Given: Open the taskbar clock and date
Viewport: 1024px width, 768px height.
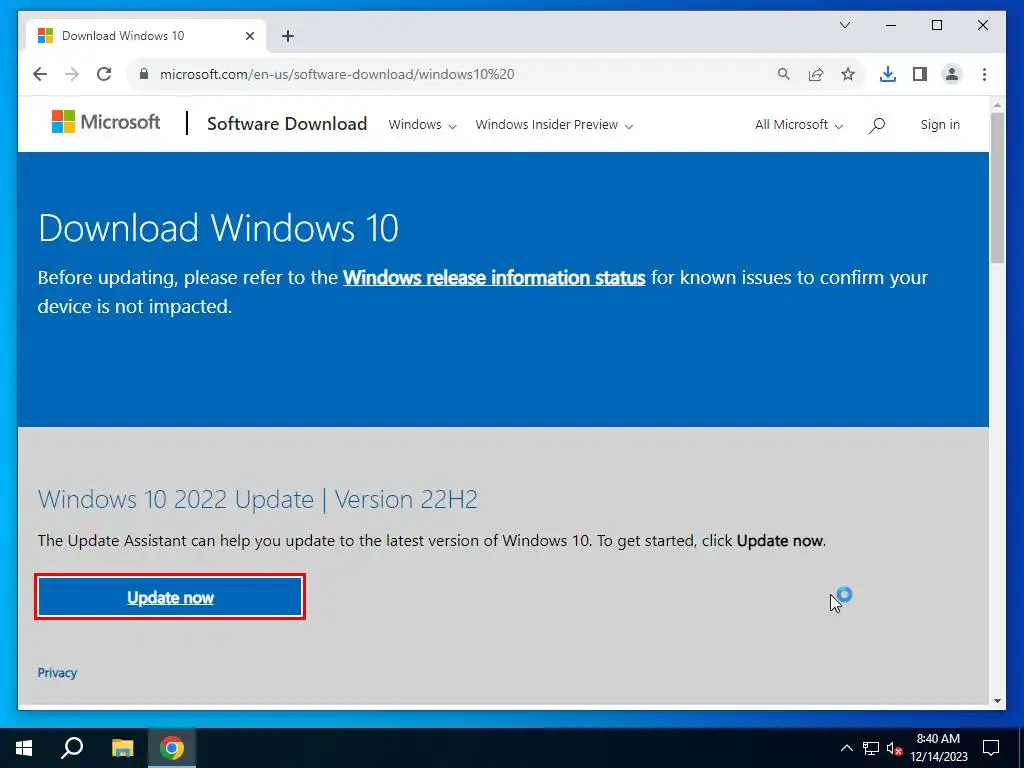Looking at the screenshot, I should coord(938,748).
